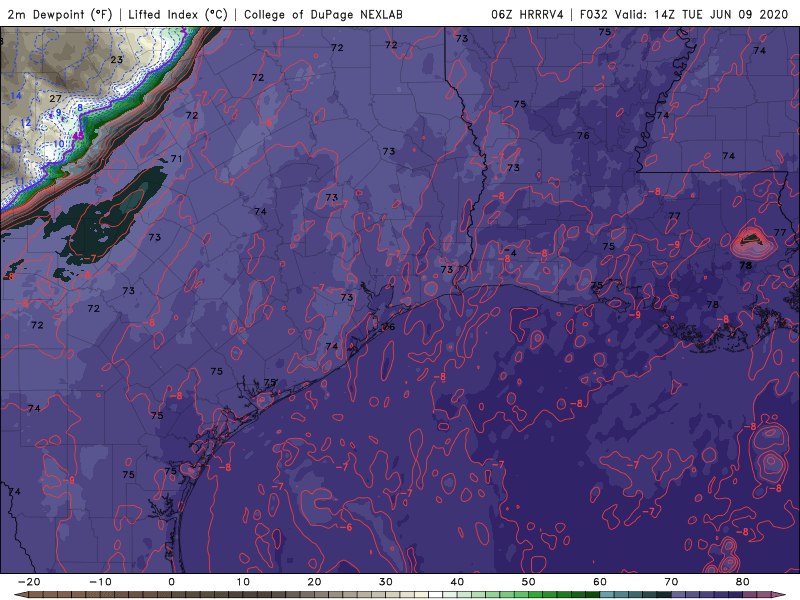The width and height of the screenshot is (800, 600).
Task: Click the purple 45 contour label
Action: tap(79, 136)
